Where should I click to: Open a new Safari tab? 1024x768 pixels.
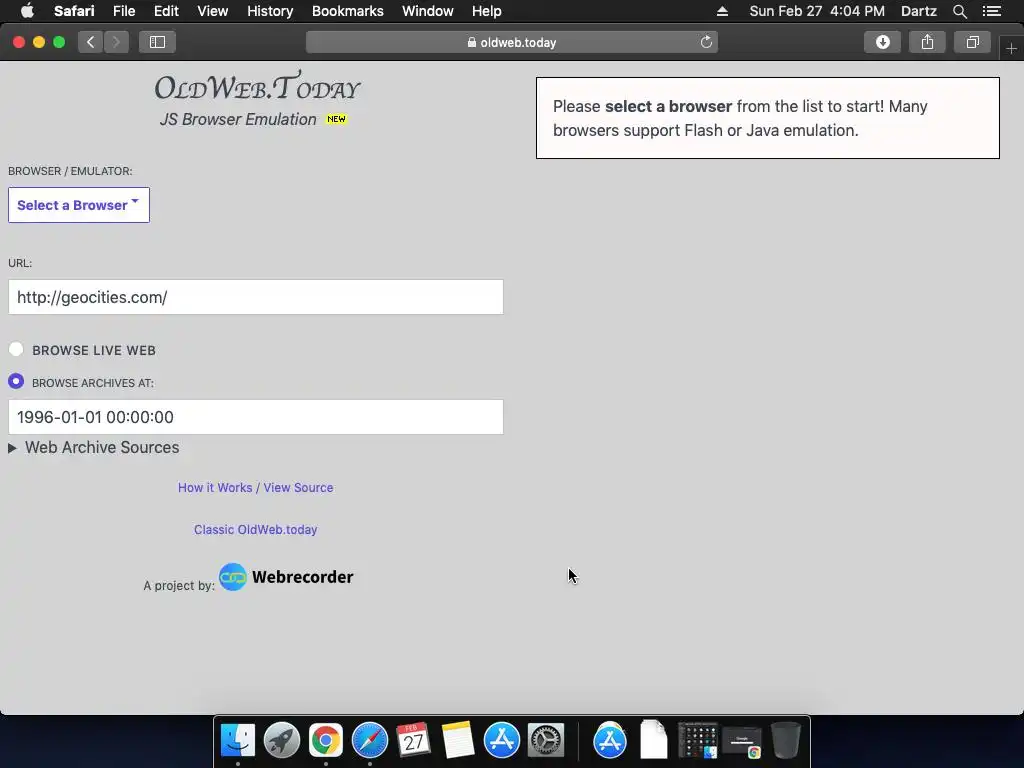(1012, 48)
